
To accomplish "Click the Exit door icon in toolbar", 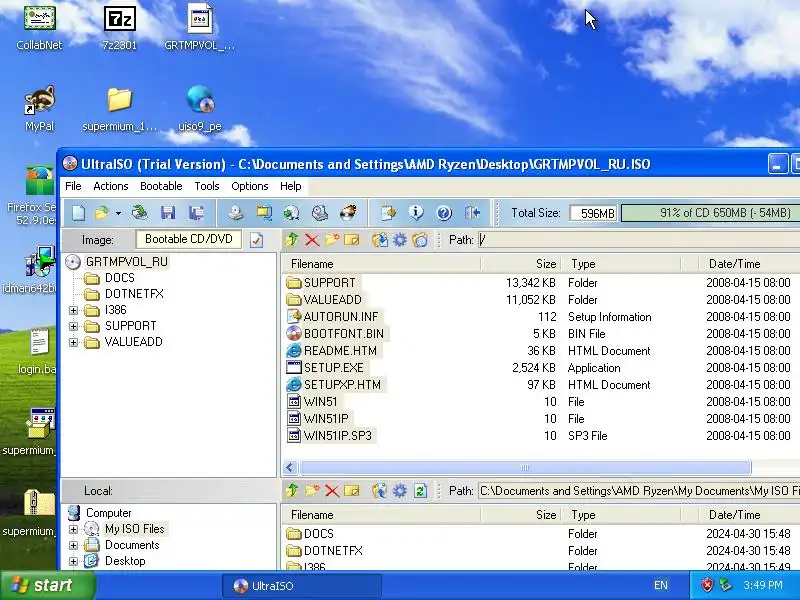I will 472,213.
